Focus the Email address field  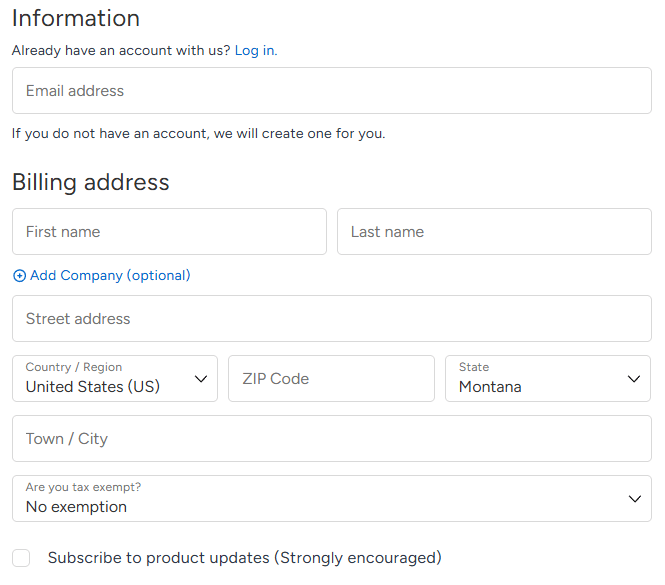click(331, 91)
